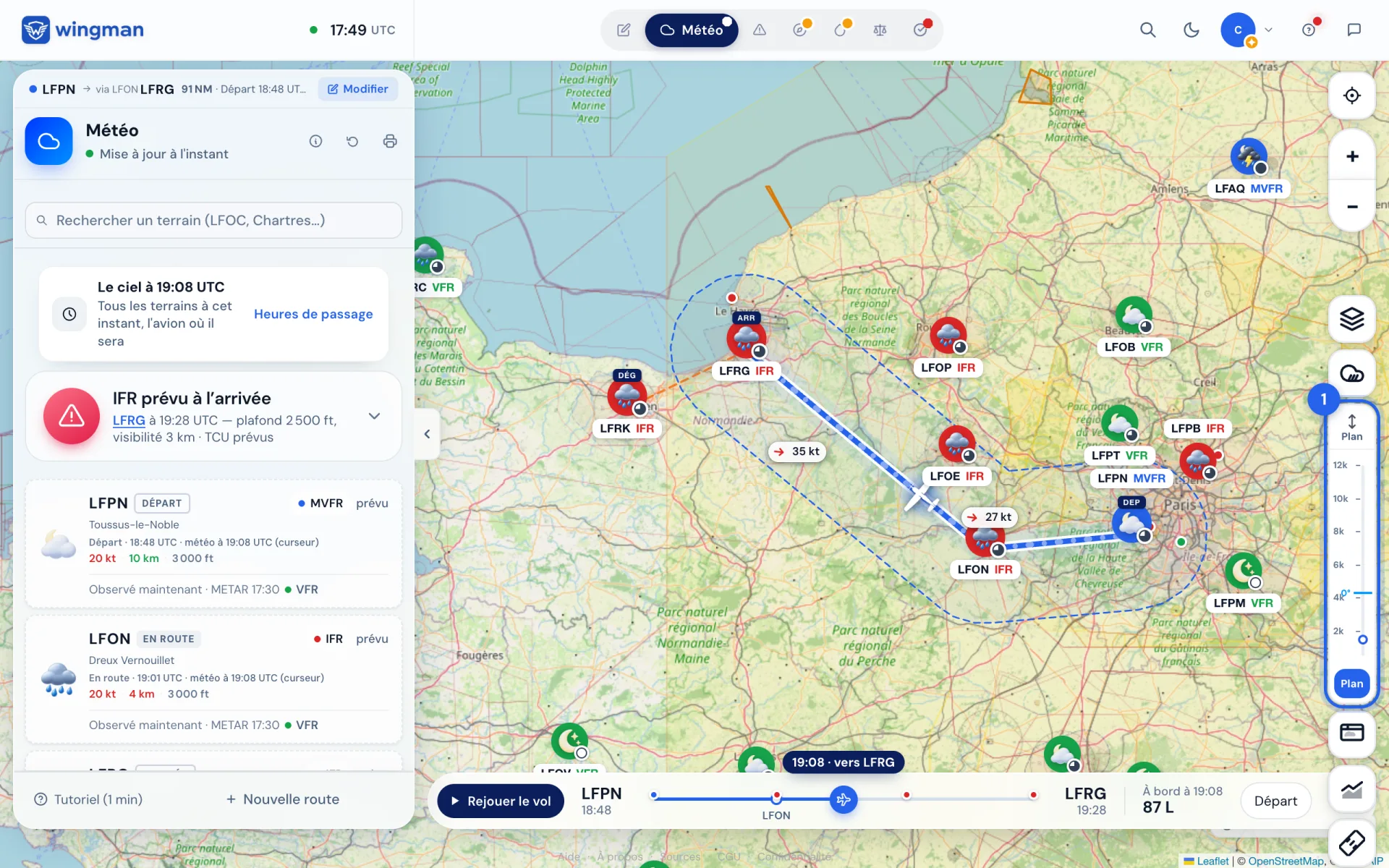Switch to the warnings triangle tab

[x=759, y=30]
